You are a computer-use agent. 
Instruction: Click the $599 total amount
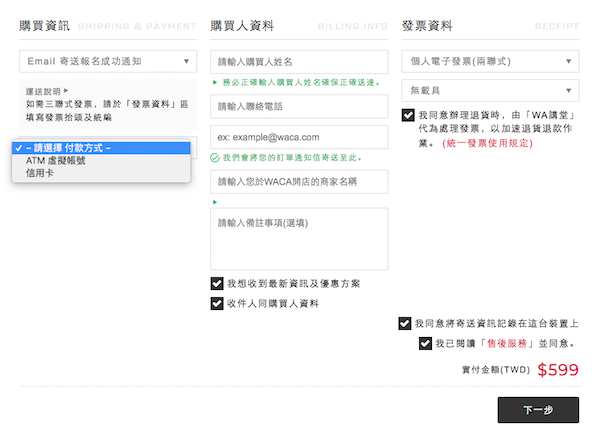pos(558,370)
